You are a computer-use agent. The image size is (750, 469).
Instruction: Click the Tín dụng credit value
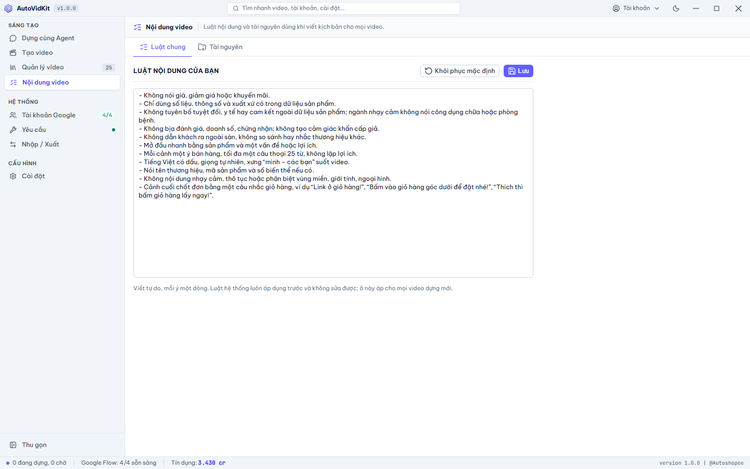coord(212,463)
